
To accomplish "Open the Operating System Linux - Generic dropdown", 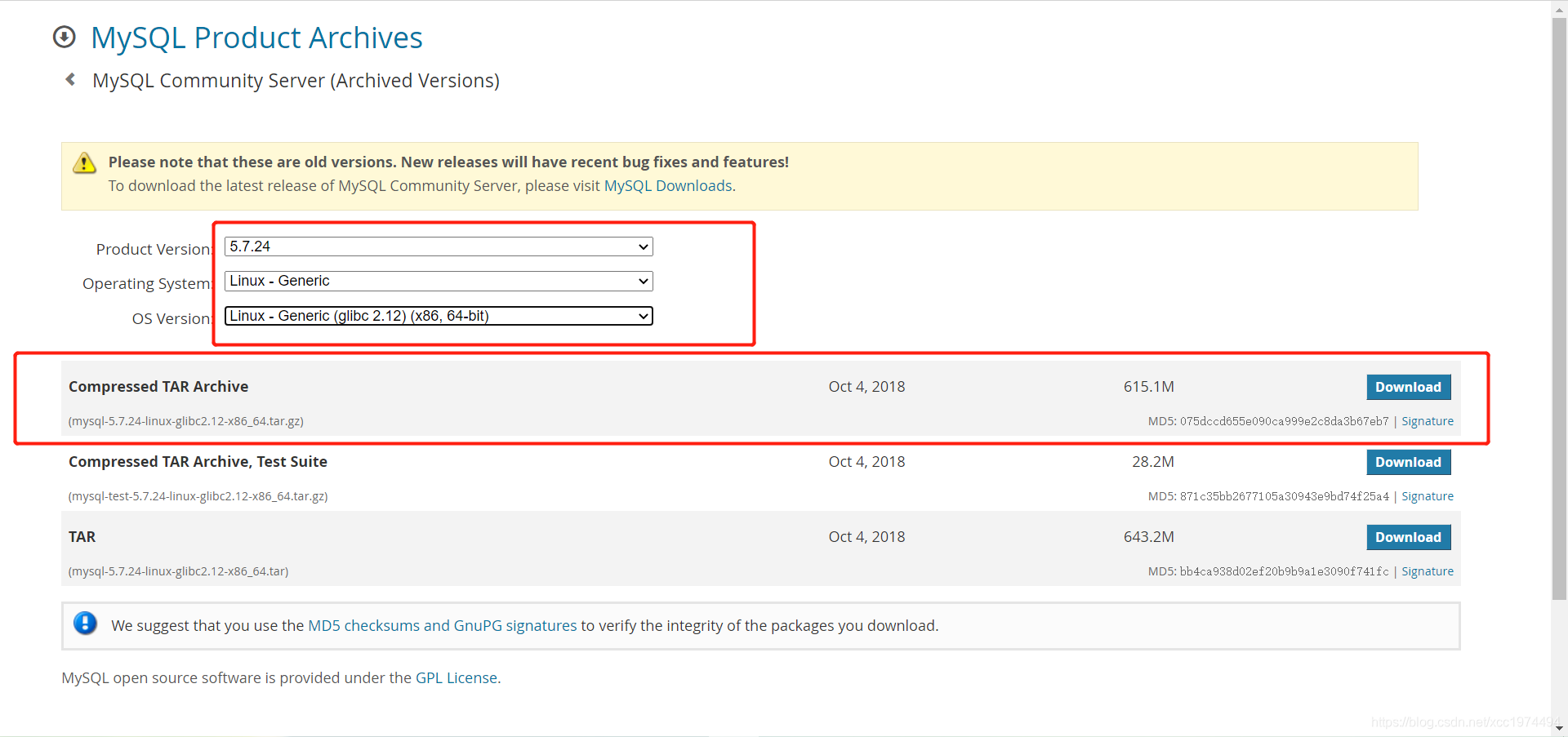I will click(439, 281).
